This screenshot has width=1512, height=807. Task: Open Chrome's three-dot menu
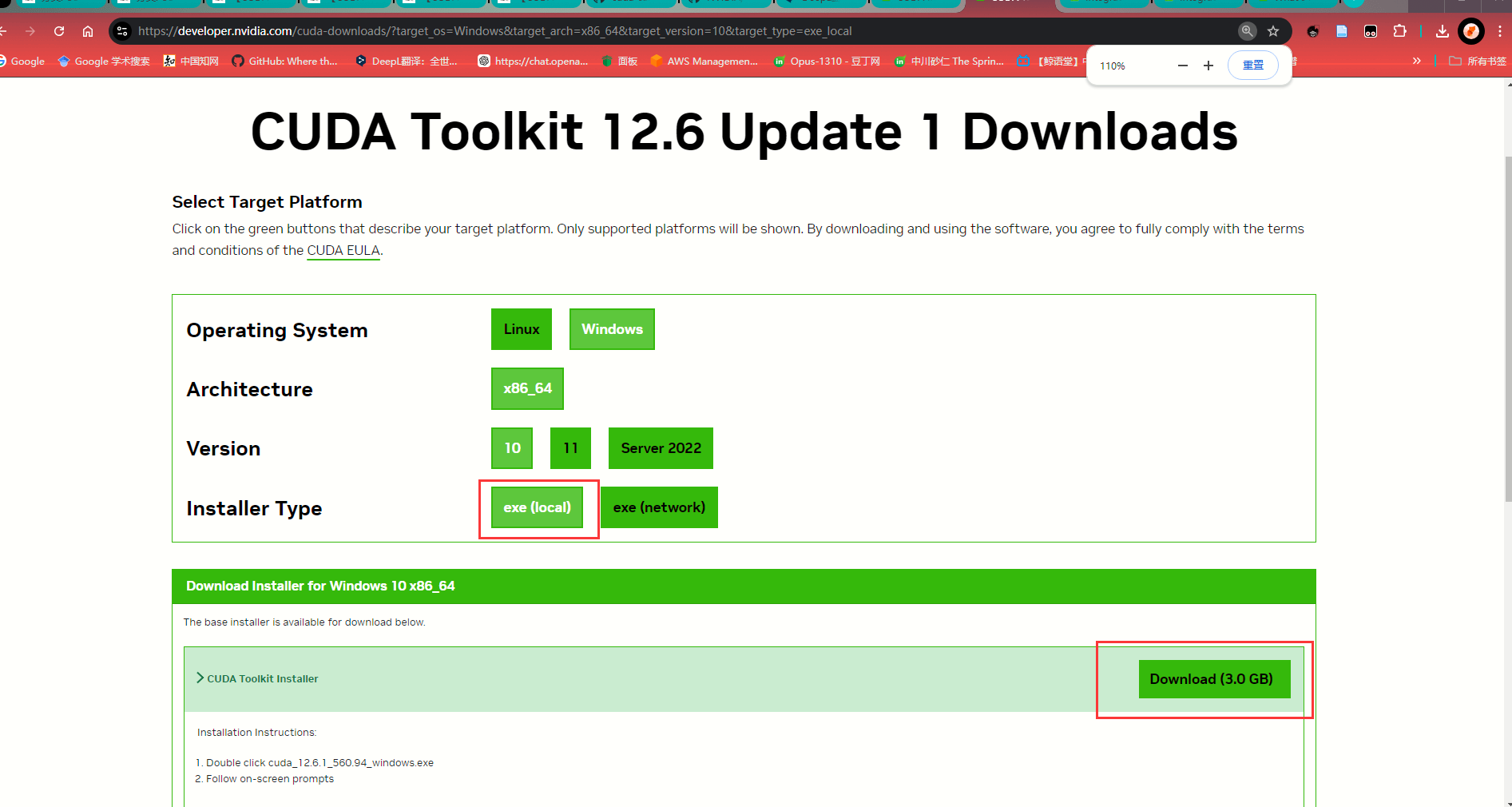tap(1500, 31)
